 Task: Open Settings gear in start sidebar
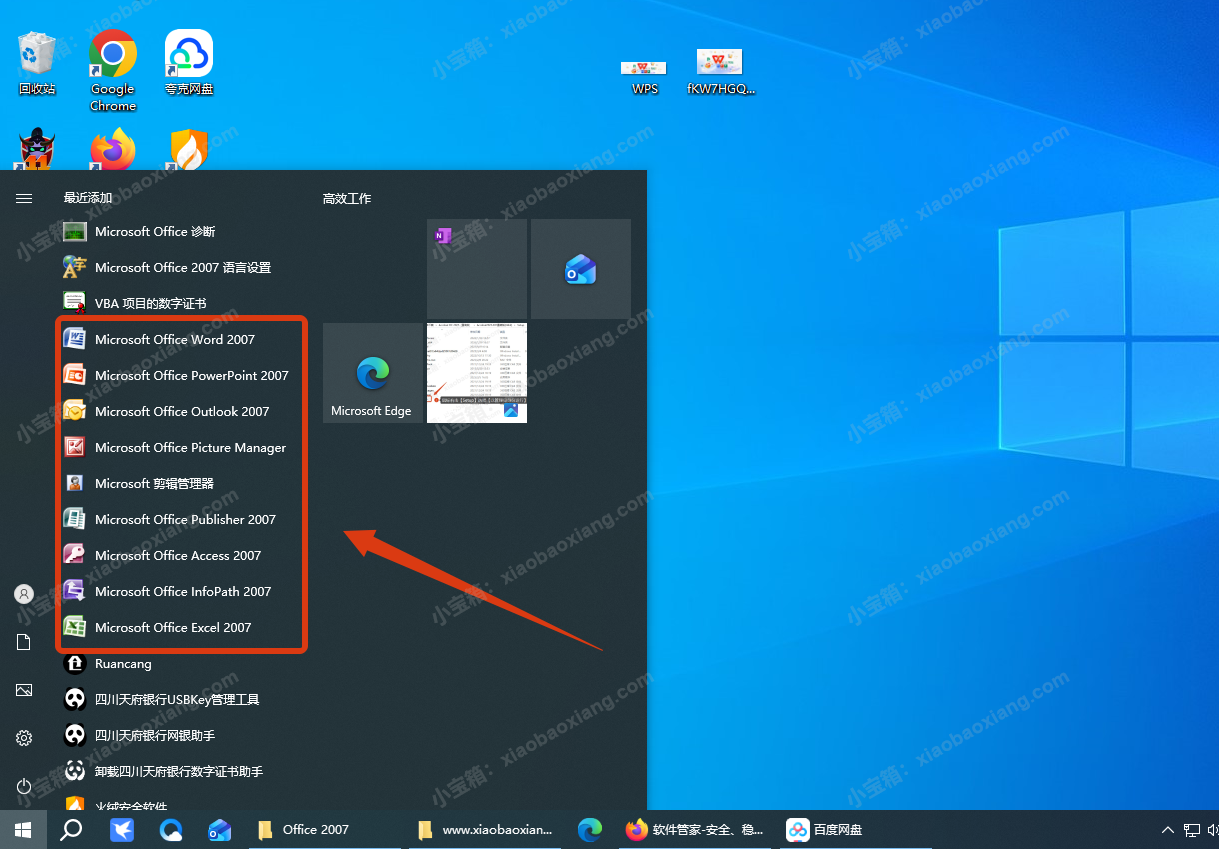tap(24, 738)
